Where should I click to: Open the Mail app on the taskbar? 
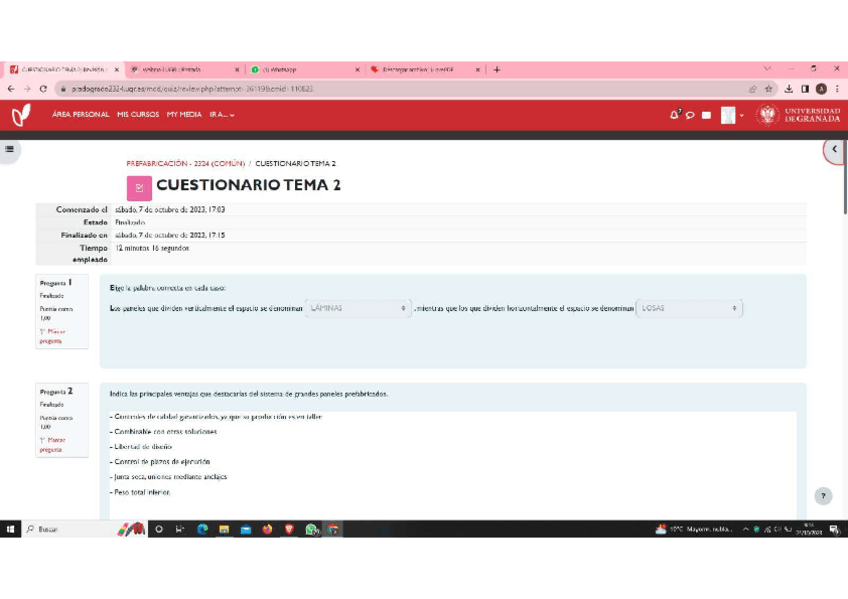point(246,529)
